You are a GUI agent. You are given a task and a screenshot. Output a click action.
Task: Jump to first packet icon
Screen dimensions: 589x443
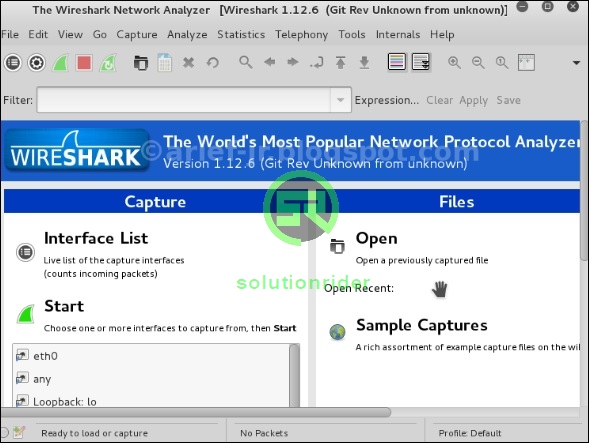point(340,62)
